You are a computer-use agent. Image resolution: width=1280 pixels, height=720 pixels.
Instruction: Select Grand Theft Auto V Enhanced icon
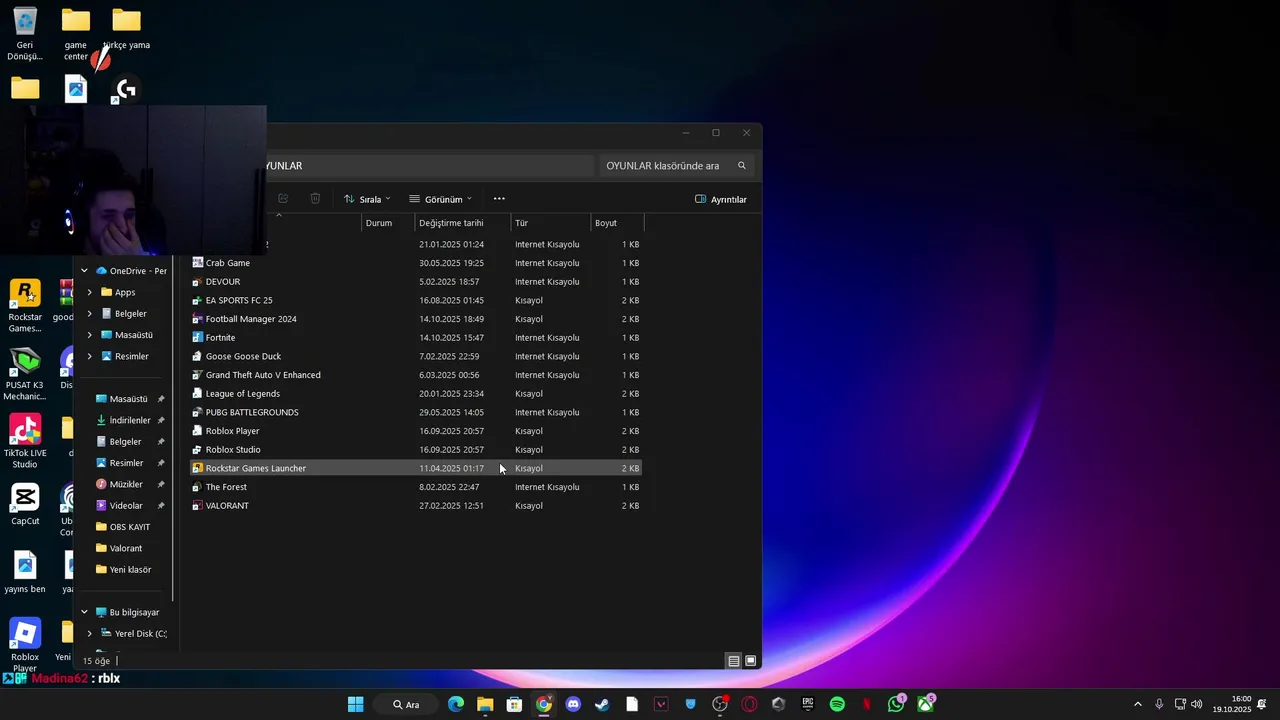(198, 375)
